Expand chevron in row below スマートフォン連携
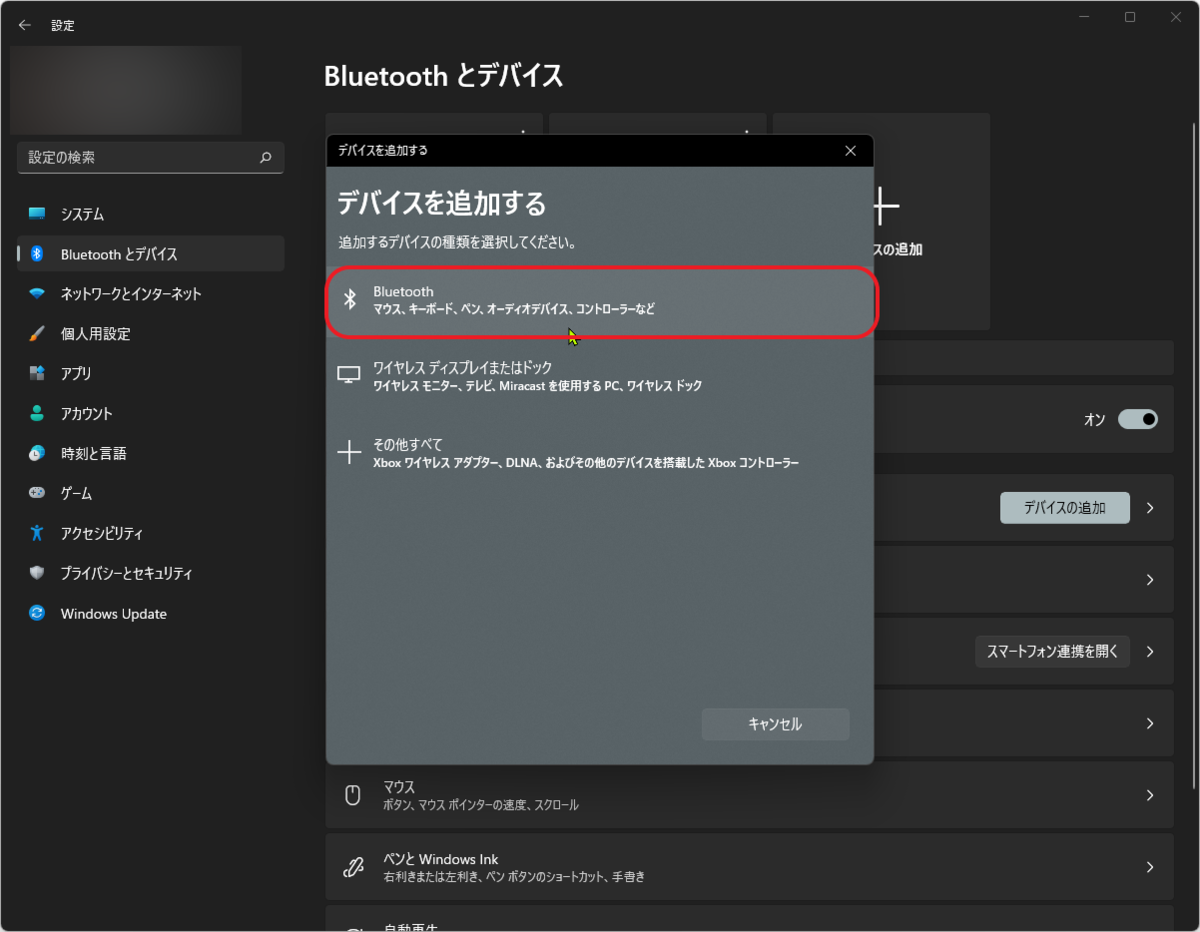This screenshot has width=1200, height=932. pos(1150,723)
